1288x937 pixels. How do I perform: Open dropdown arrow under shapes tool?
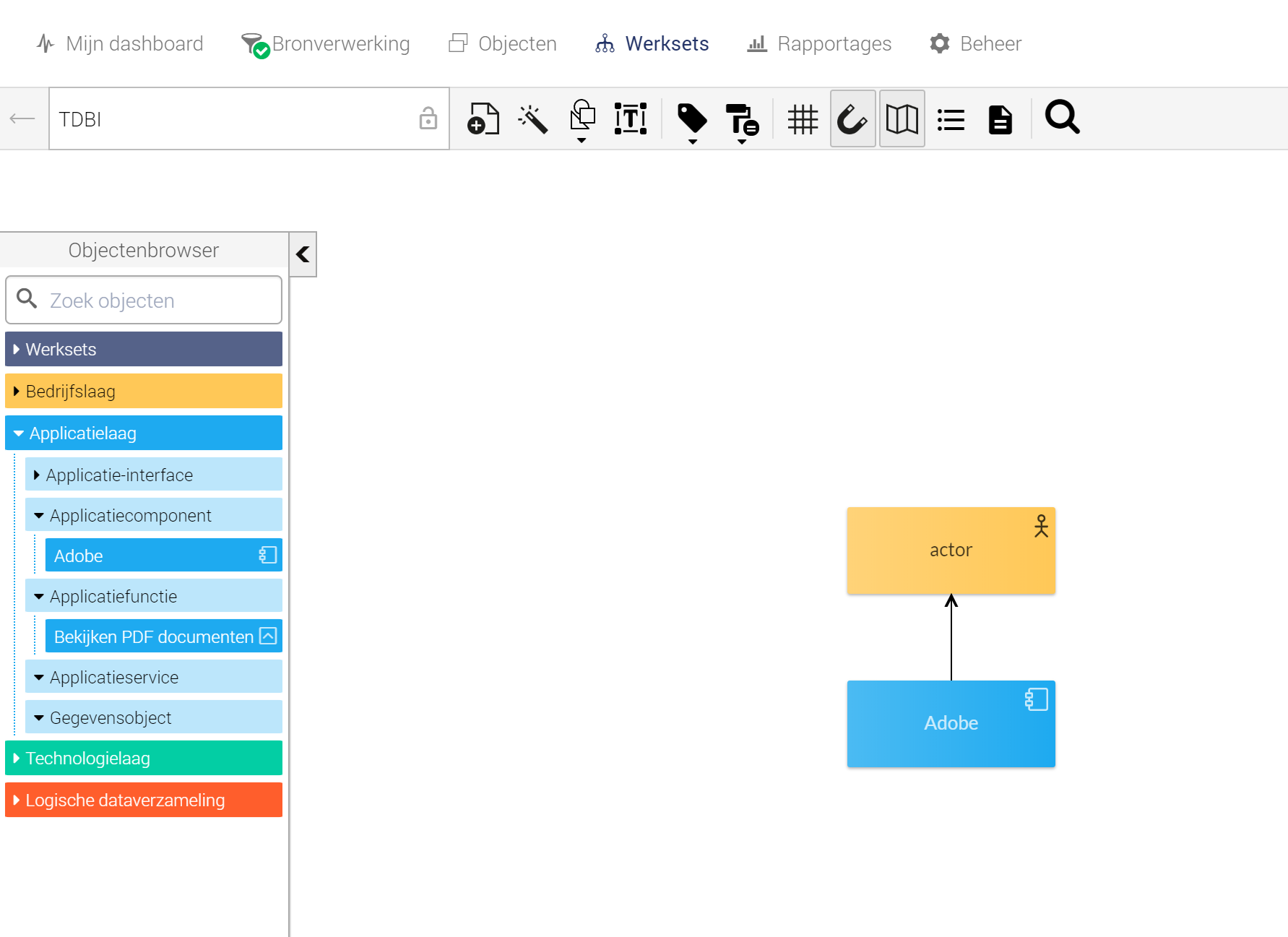pos(582,141)
